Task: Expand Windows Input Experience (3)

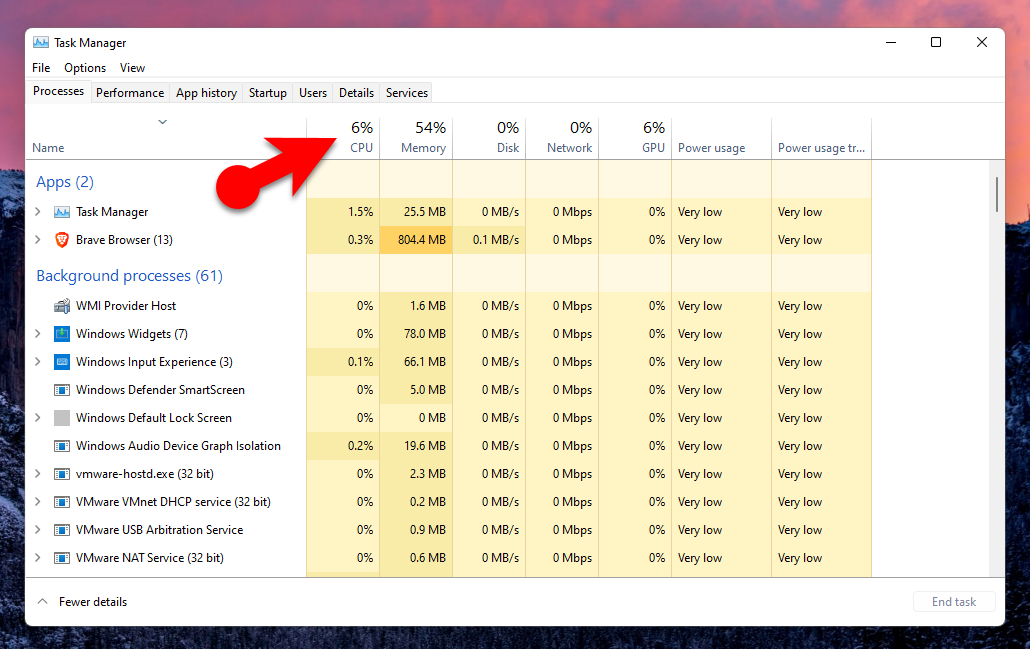Action: click(x=38, y=362)
